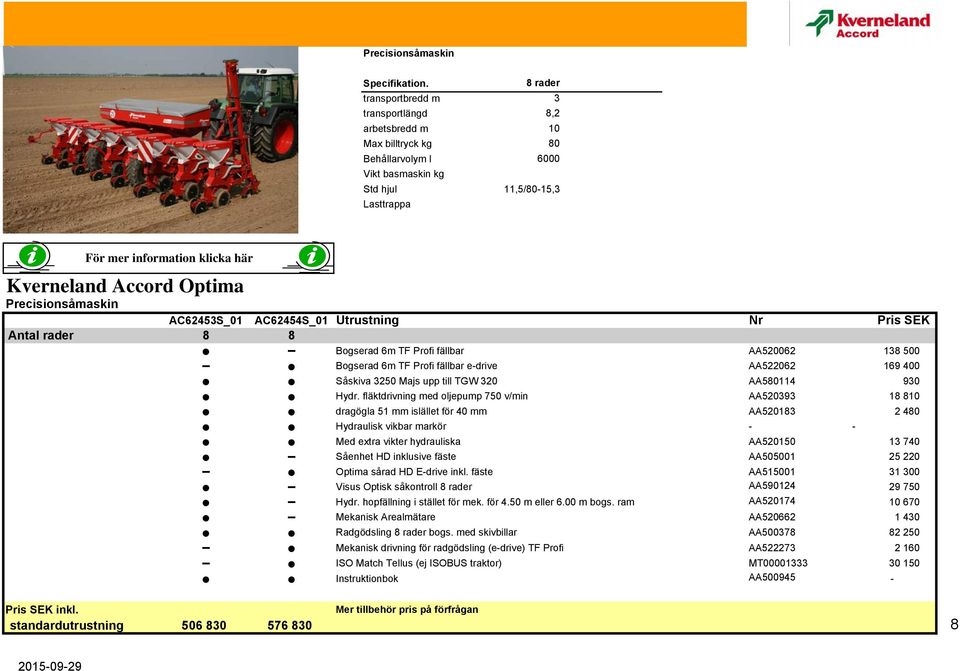Select Behållarvolym value 6000
Screen dimensions: 960x671
pos(548,159)
